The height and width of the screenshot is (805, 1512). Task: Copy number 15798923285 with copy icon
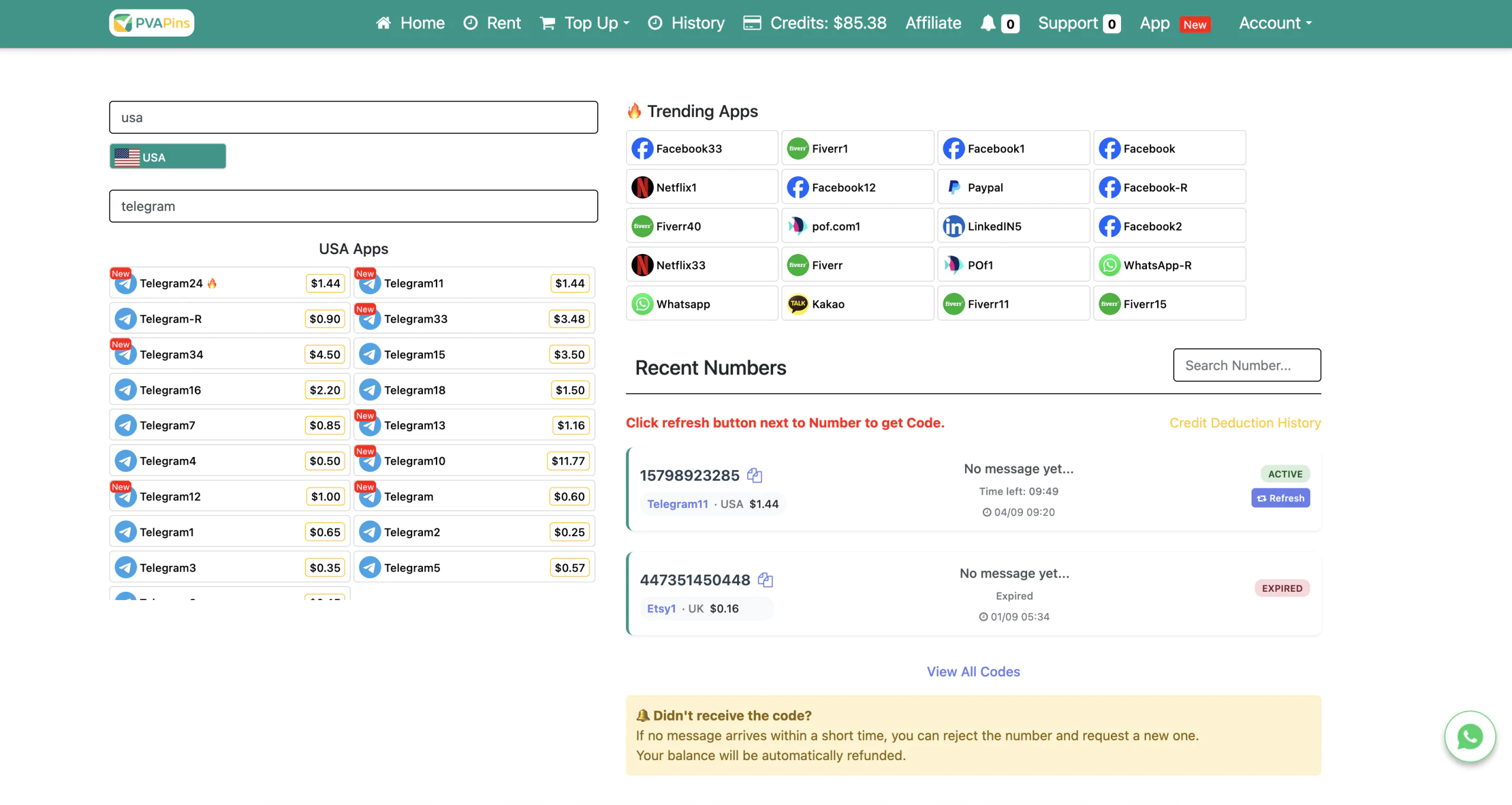click(754, 475)
